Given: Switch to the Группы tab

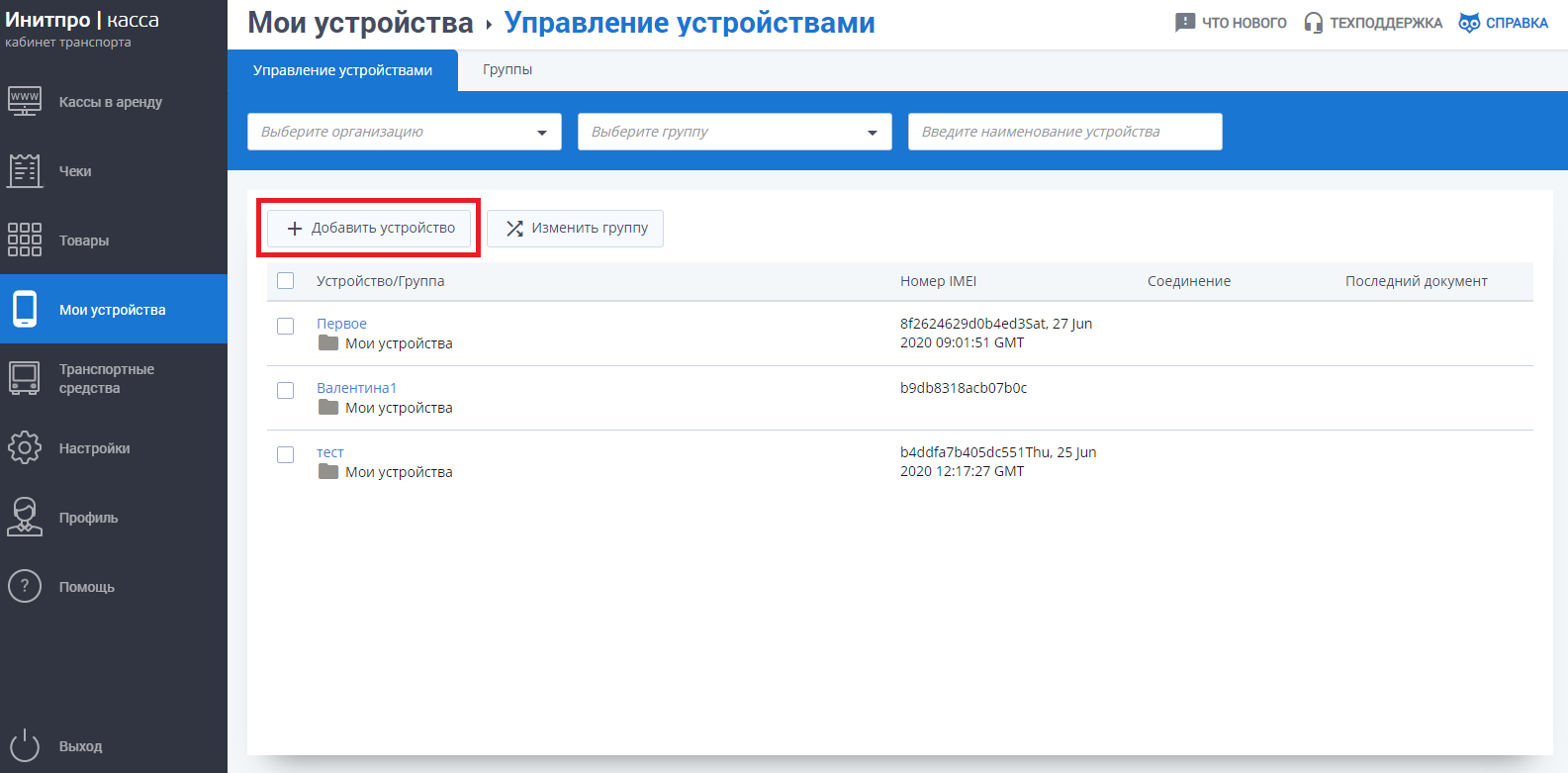Looking at the screenshot, I should pos(507,70).
